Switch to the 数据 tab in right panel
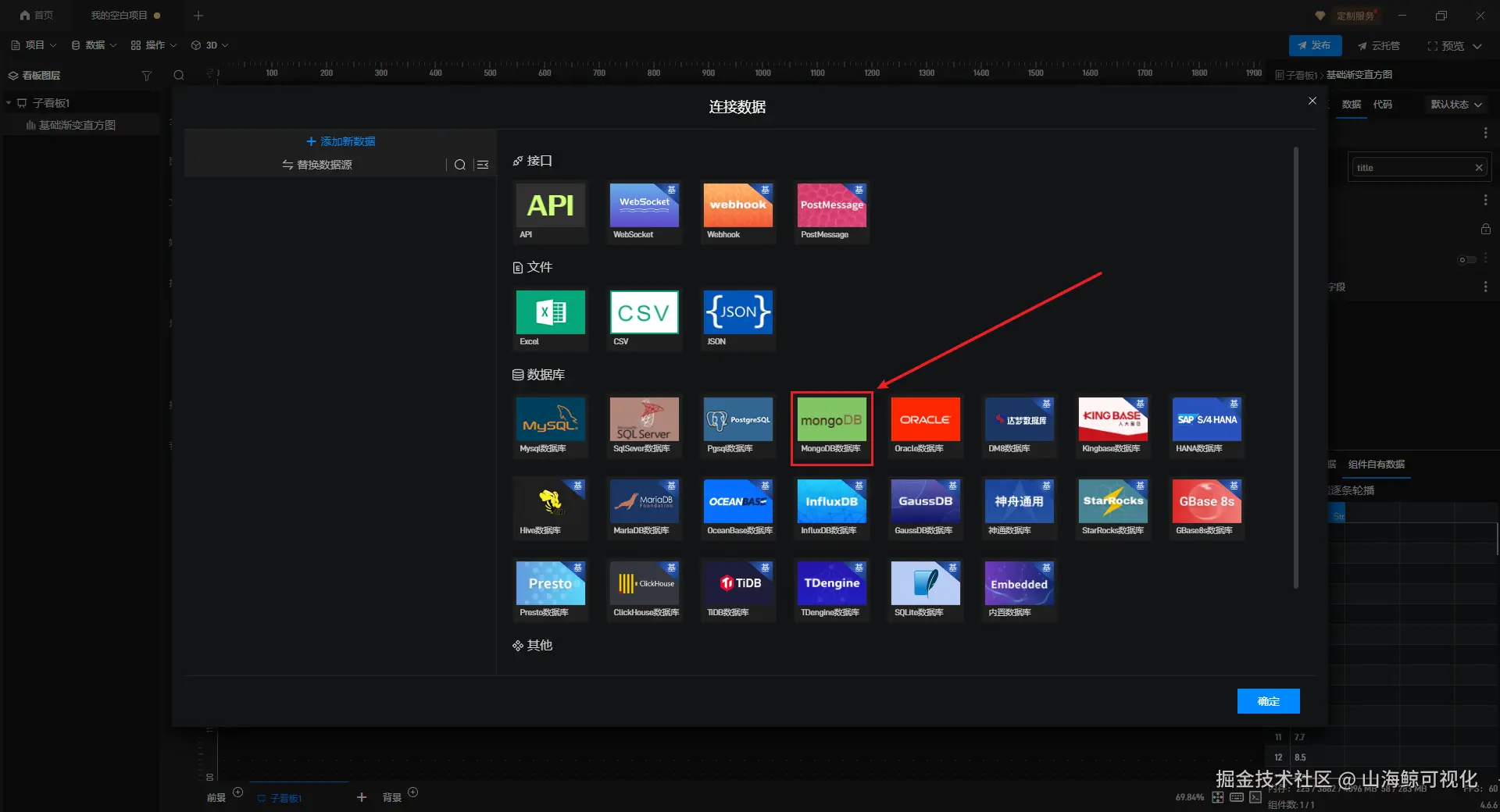 (1352, 105)
